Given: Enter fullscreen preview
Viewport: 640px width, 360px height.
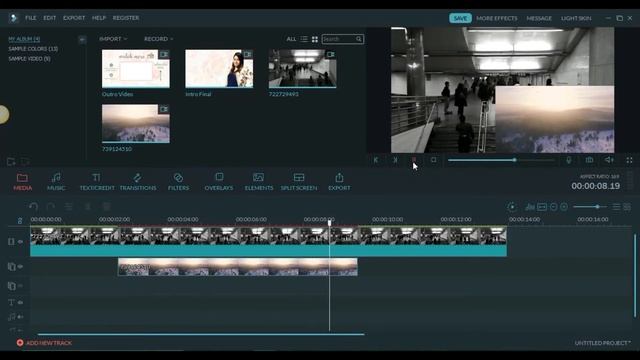Looking at the screenshot, I should coord(629,160).
